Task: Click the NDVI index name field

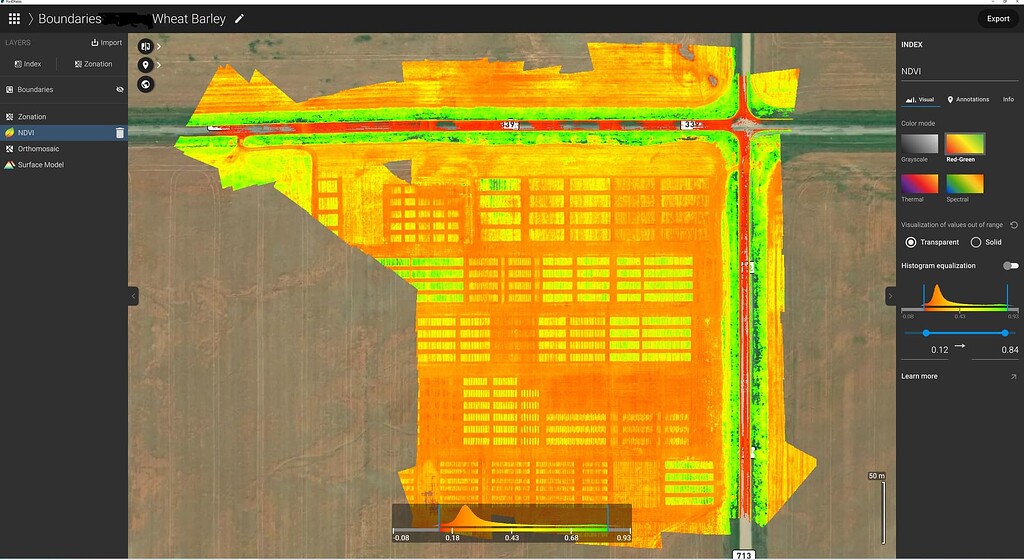Action: [x=959, y=72]
